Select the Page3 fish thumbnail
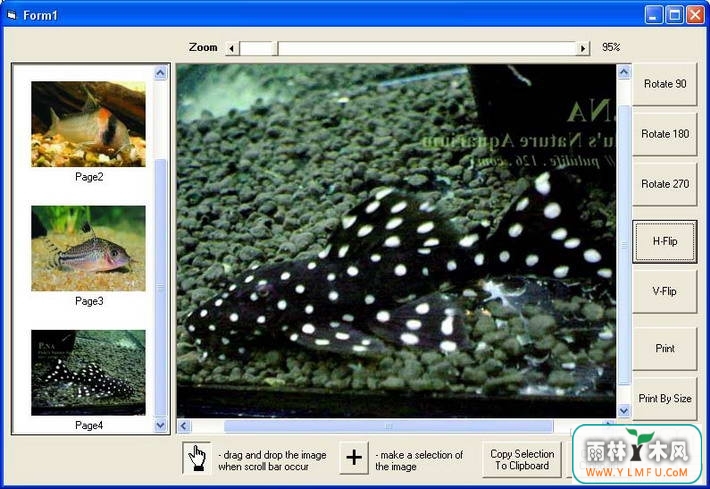Screen dimensions: 710x489 tap(88, 248)
